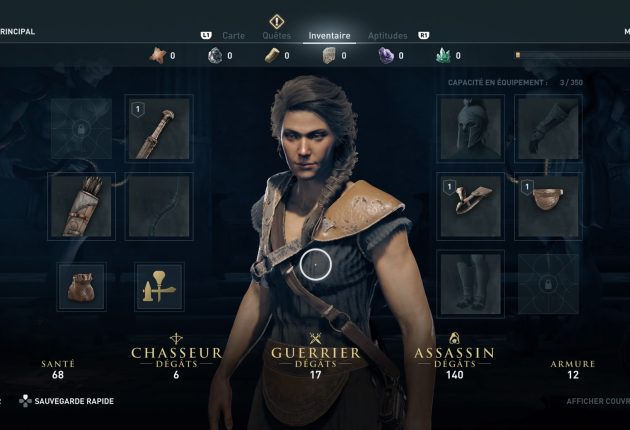Click the Guerrier Dégâts stat
This screenshot has height=430, width=630.
tap(316, 358)
